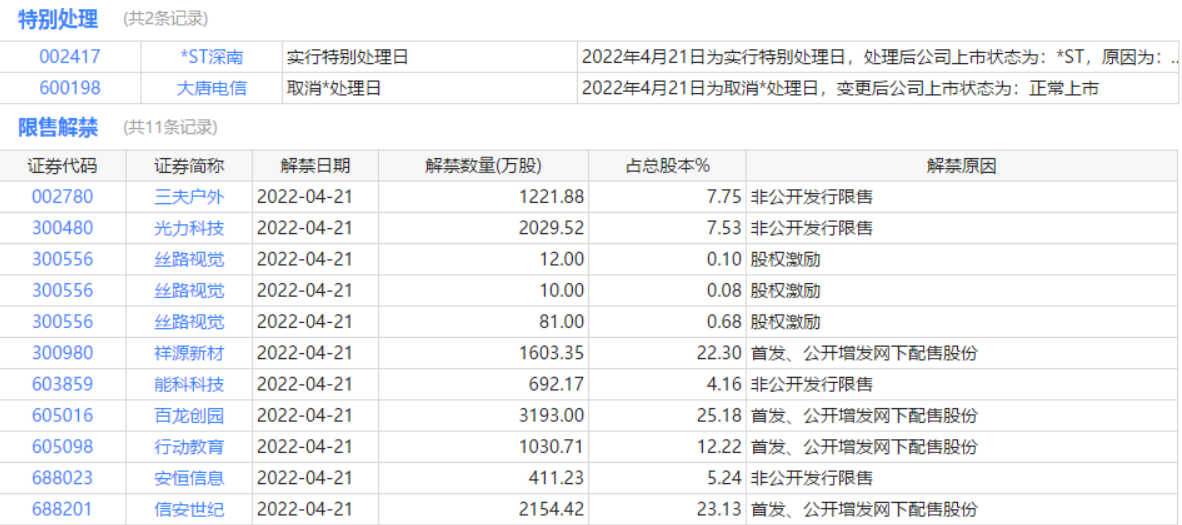Select the (共2条记录) record count

166,19
